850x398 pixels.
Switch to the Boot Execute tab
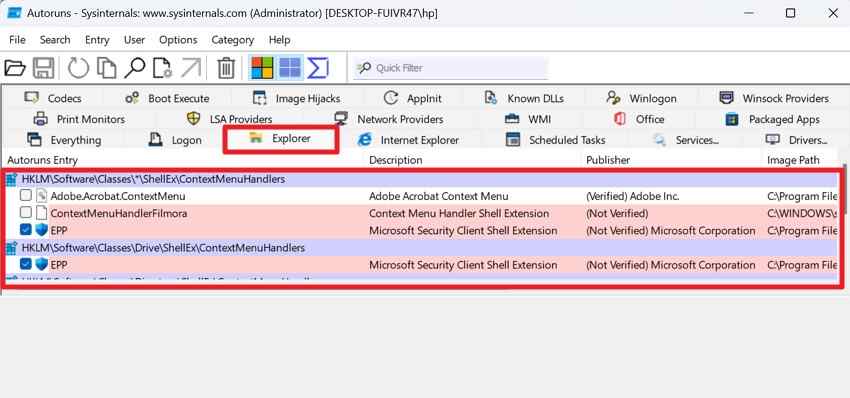[167, 98]
